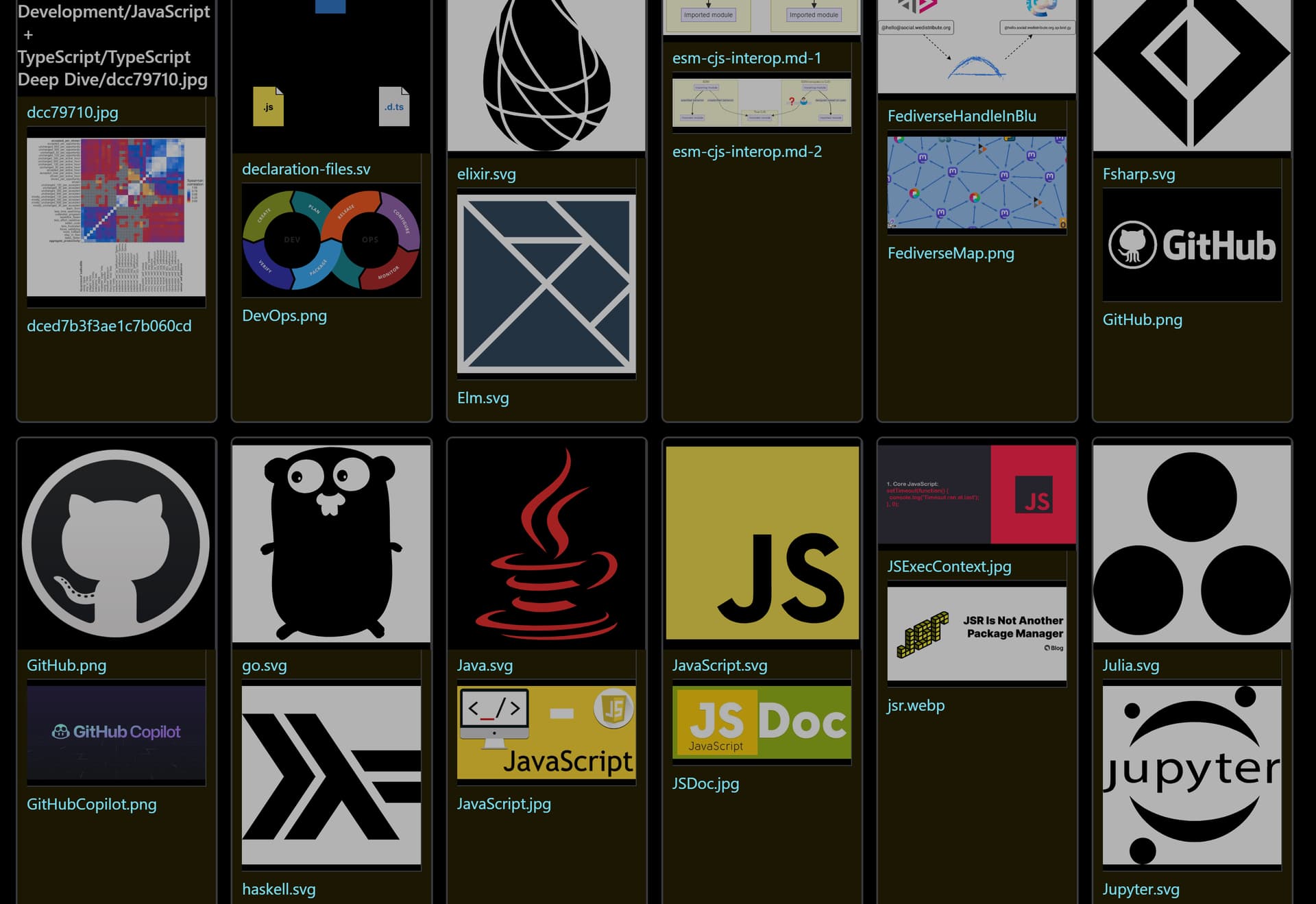Open the jsr.webp file link
Viewport: 1316px width, 904px height.
[916, 705]
